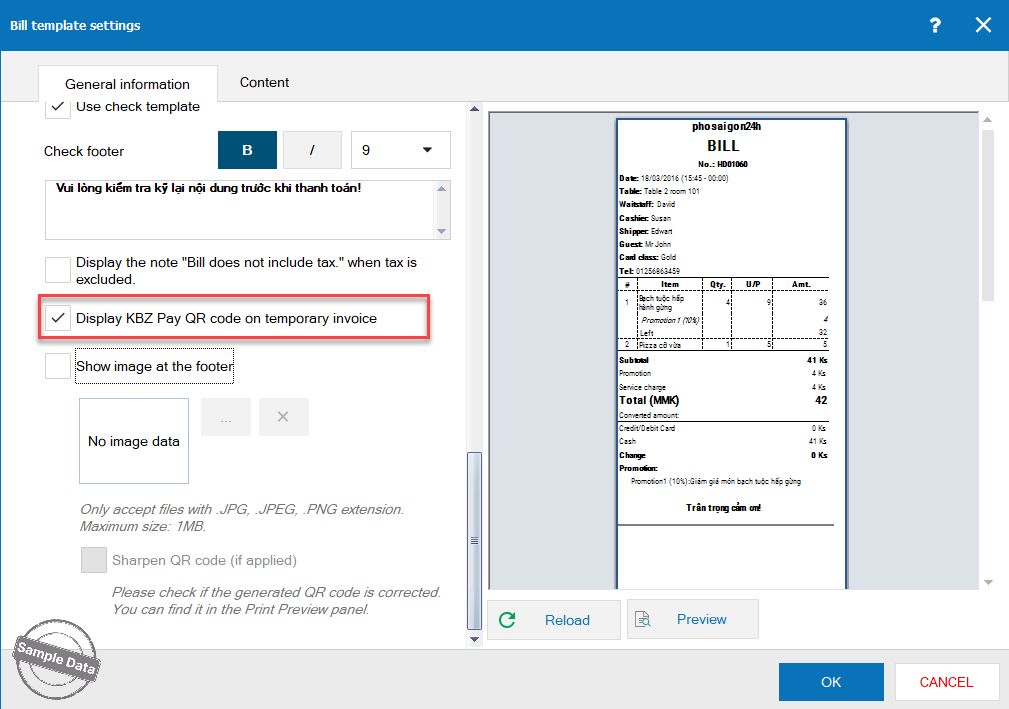The height and width of the screenshot is (709, 1009).
Task: Toggle the Use check template checkbox
Action: (x=58, y=107)
